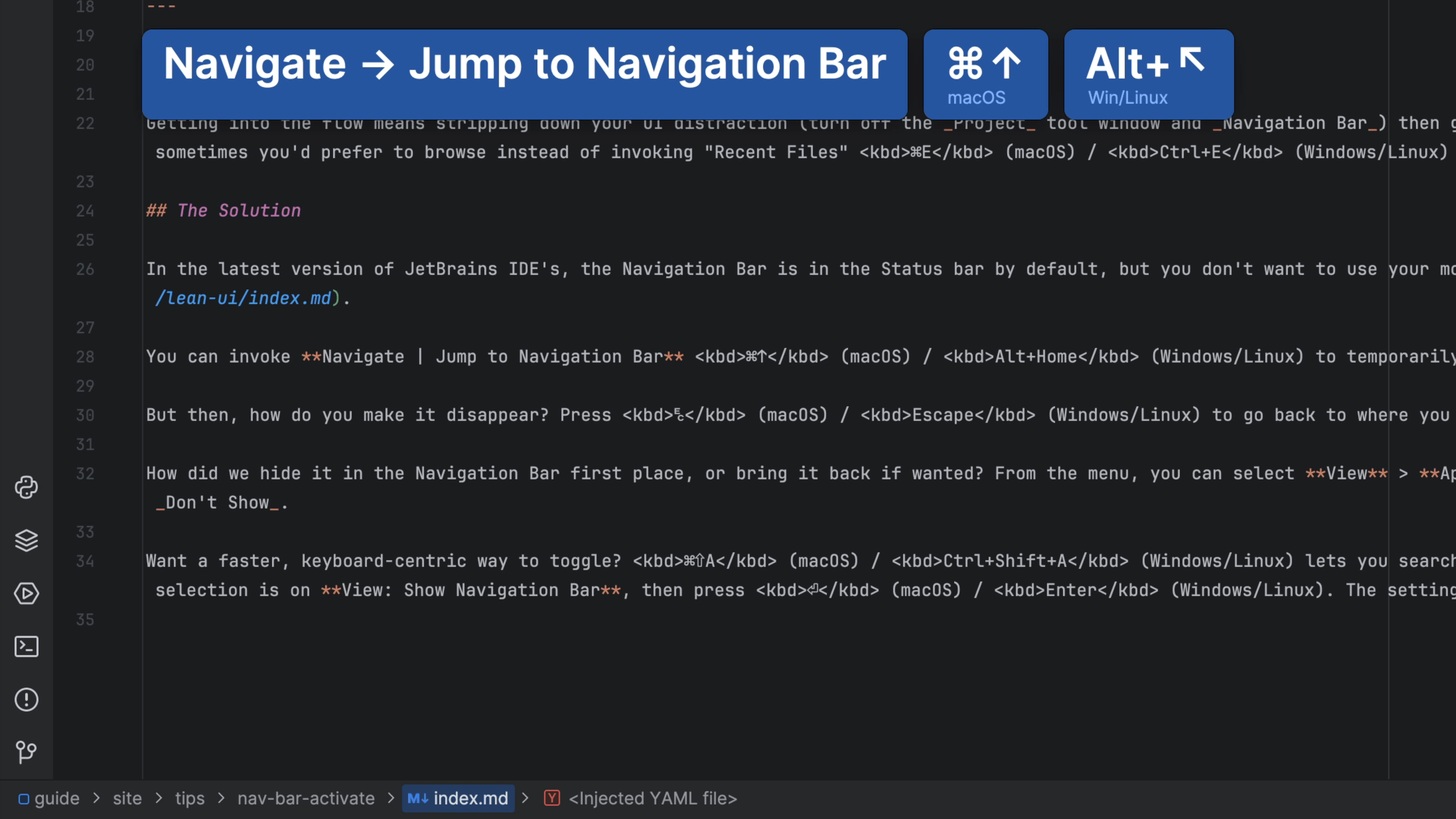Expand the chevron after index.md breadcrumb

pos(525,798)
